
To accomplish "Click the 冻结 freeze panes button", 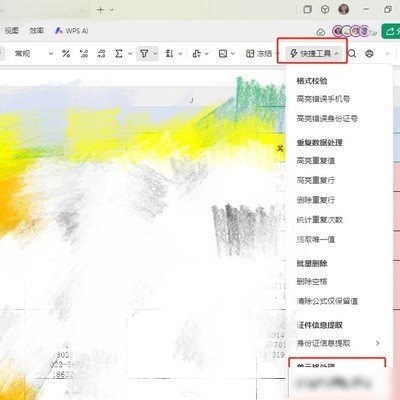I will pos(259,54).
